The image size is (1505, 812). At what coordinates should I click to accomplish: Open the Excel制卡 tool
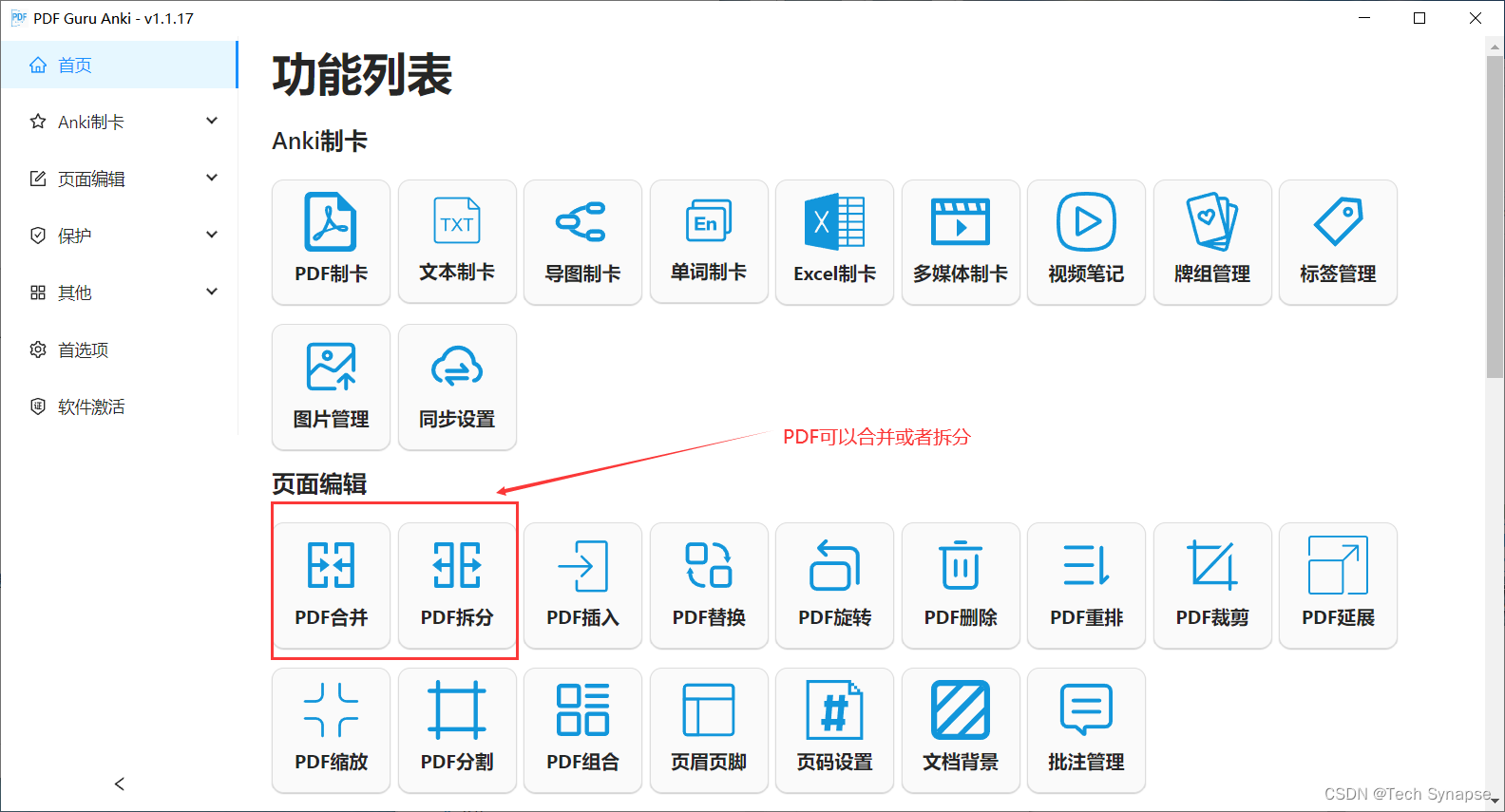point(834,242)
